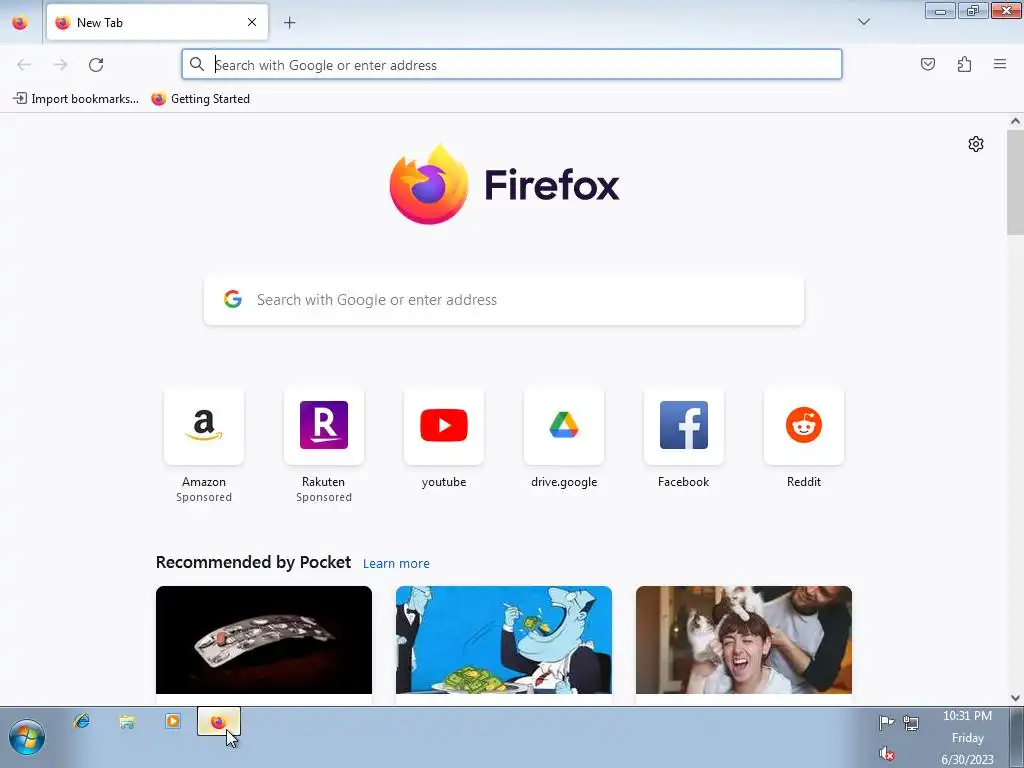Open the Firefox View pinned tab icon
1024x768 pixels.
click(x=20, y=22)
